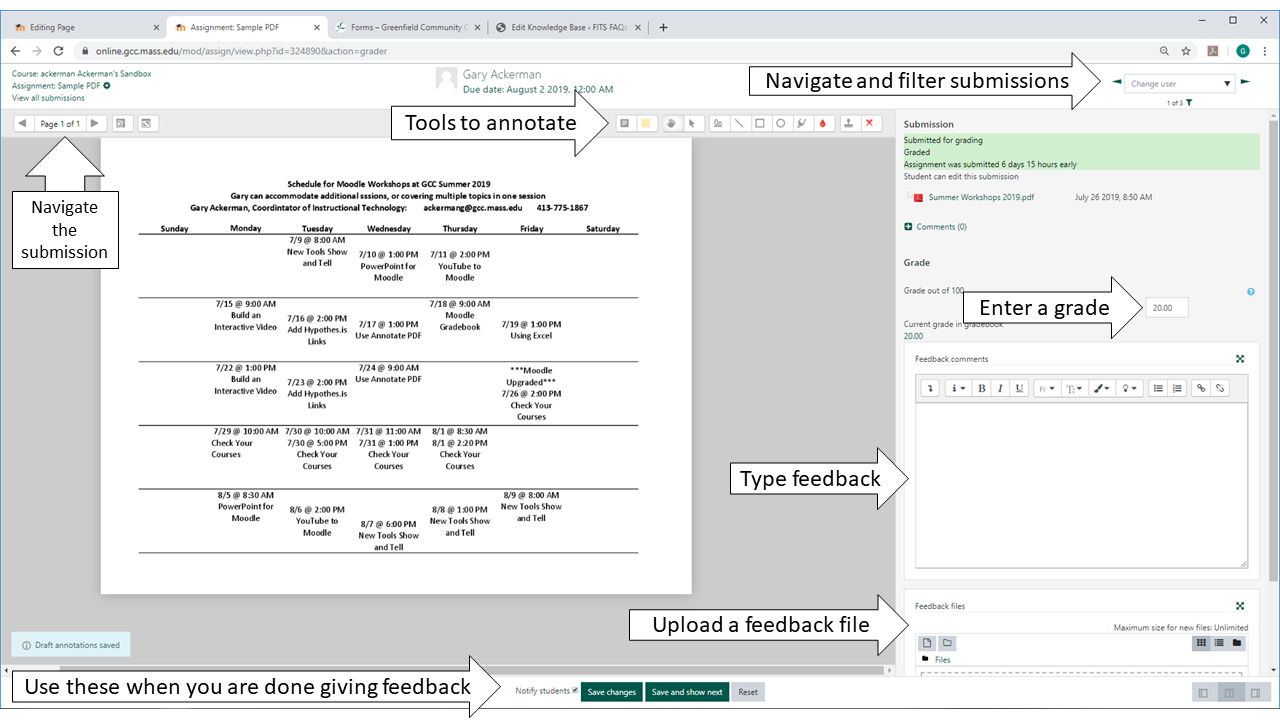This screenshot has width=1280, height=720.
Task: Select the stamp annotation tool
Action: (848, 123)
